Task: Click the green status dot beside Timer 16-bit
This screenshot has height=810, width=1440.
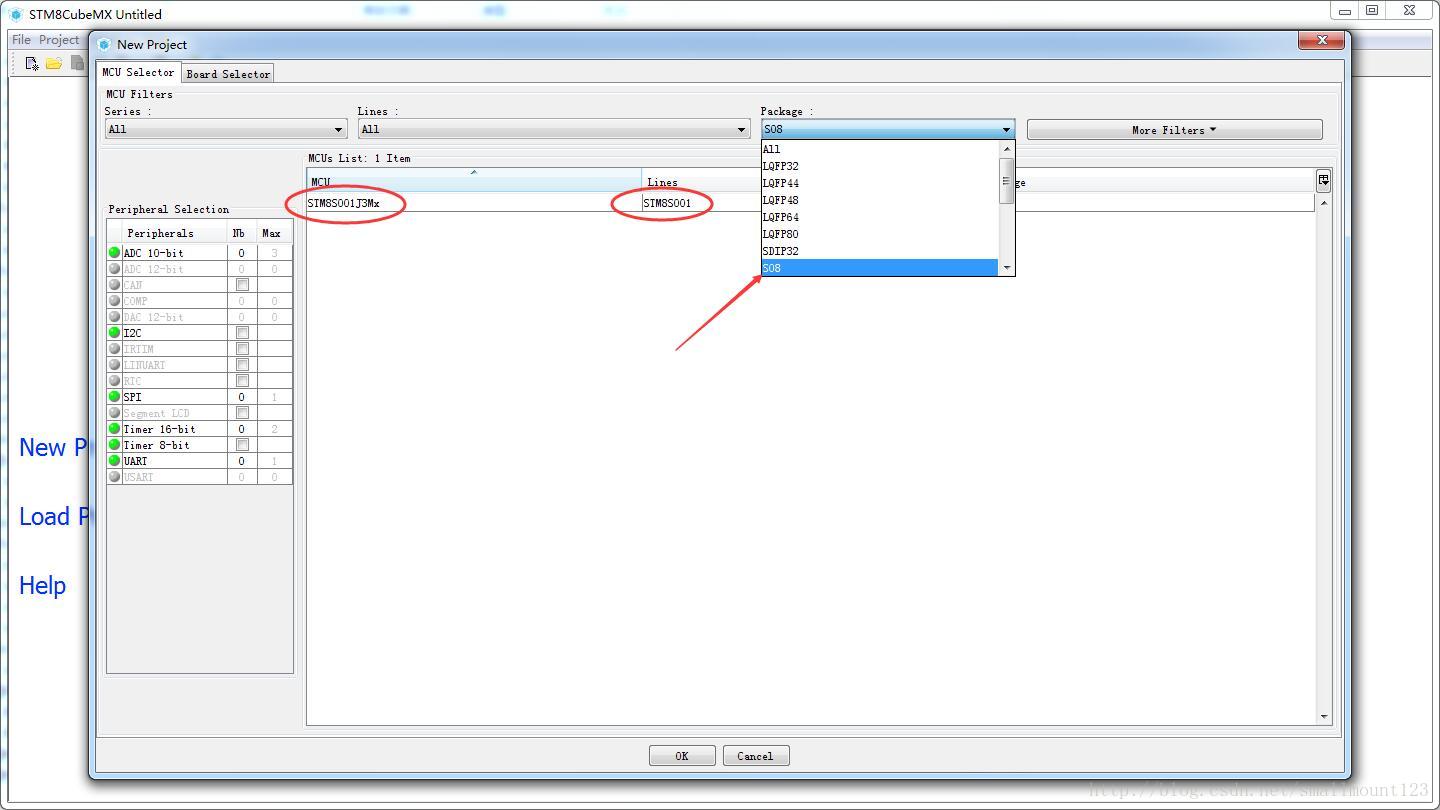Action: point(114,429)
